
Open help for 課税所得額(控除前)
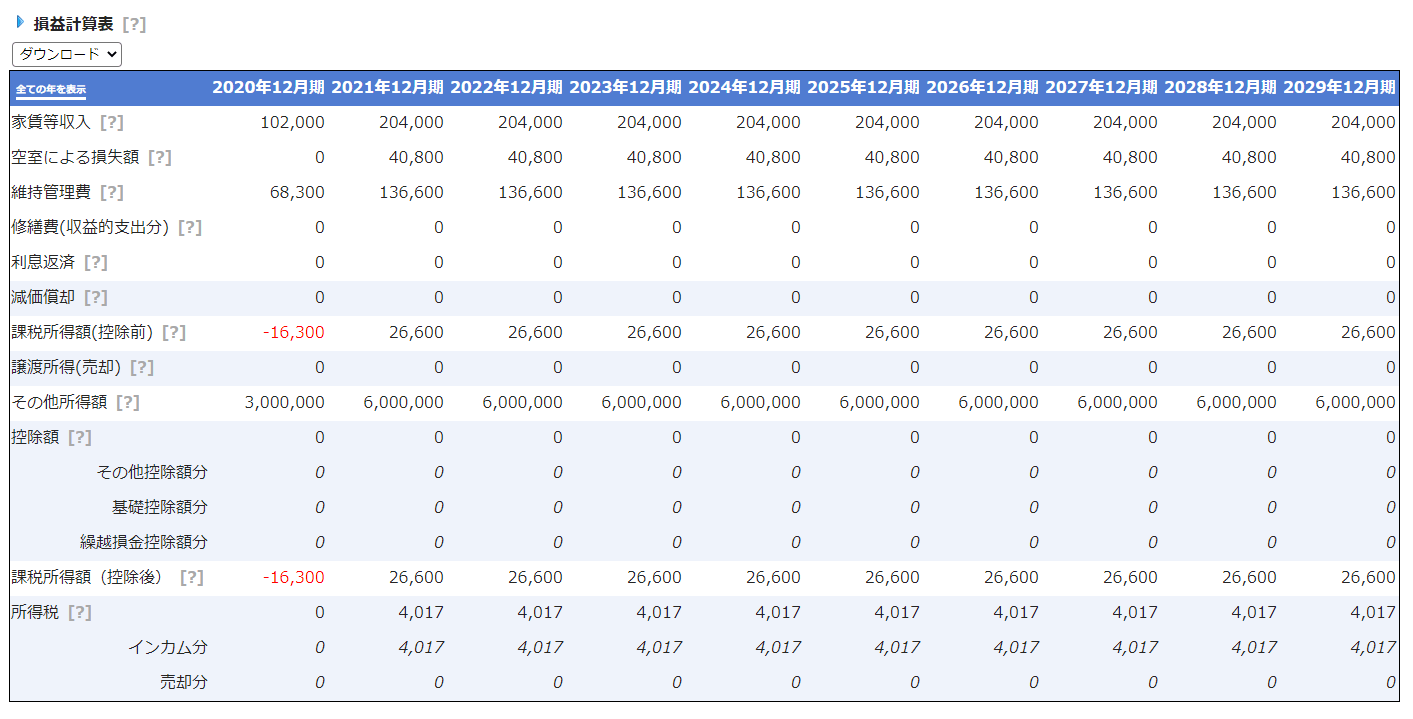pyautogui.click(x=174, y=332)
